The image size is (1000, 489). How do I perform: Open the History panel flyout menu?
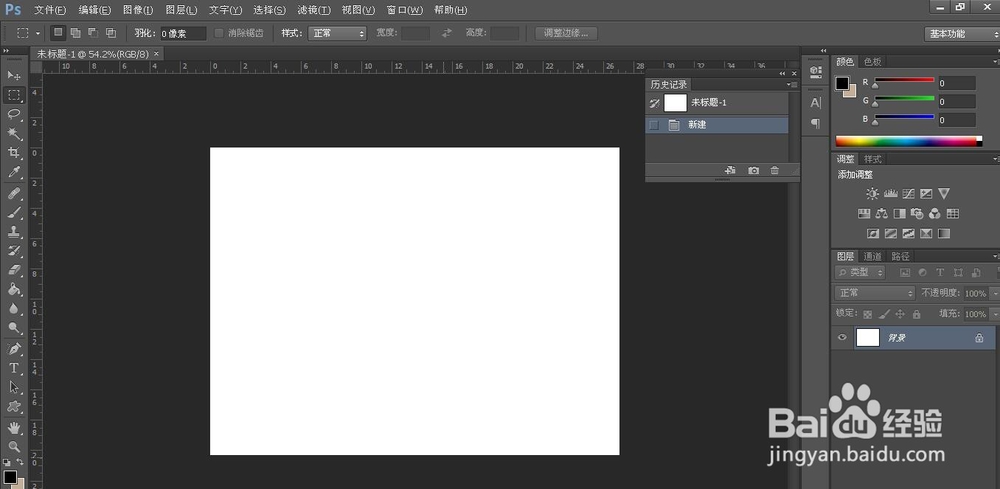pos(793,84)
